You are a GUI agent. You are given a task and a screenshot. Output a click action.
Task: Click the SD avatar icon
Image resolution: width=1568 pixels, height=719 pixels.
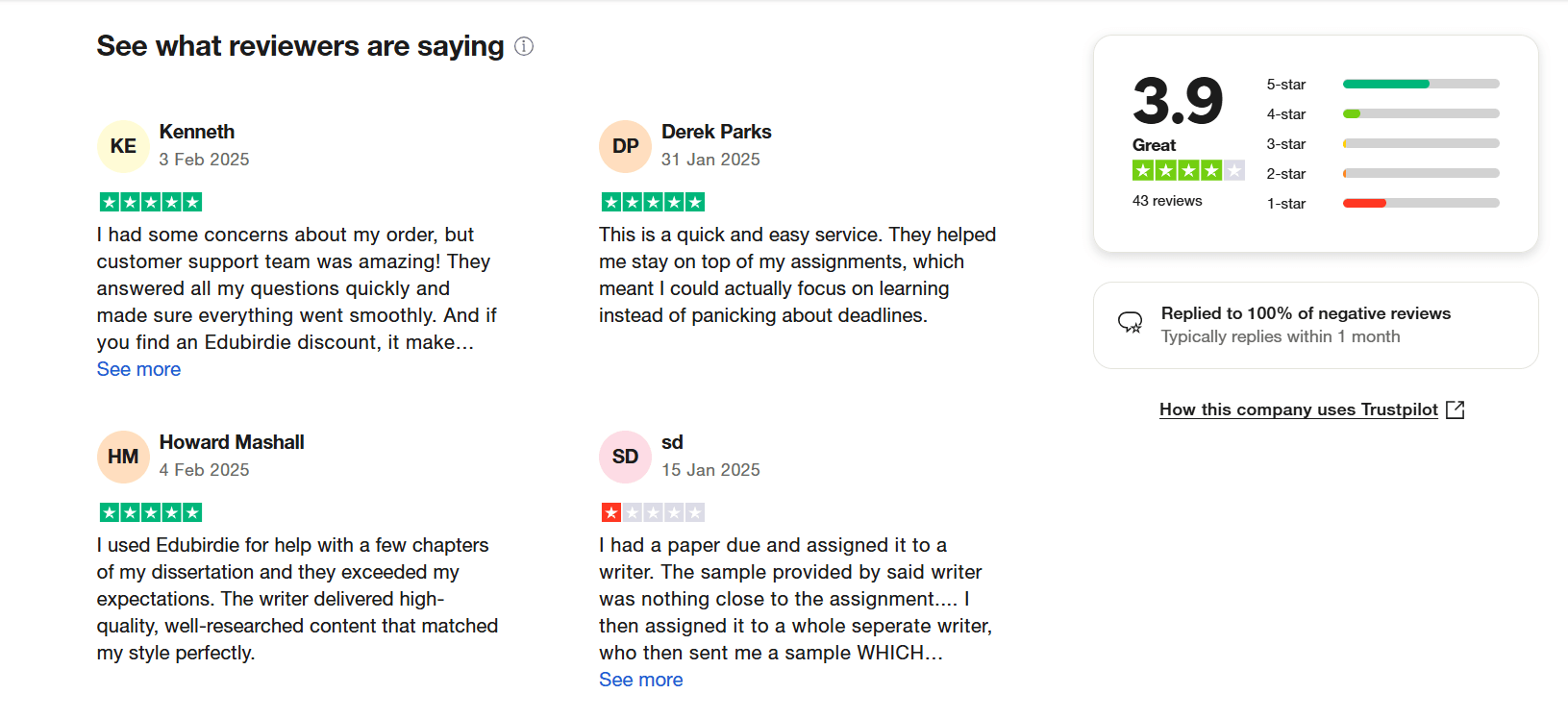click(625, 457)
